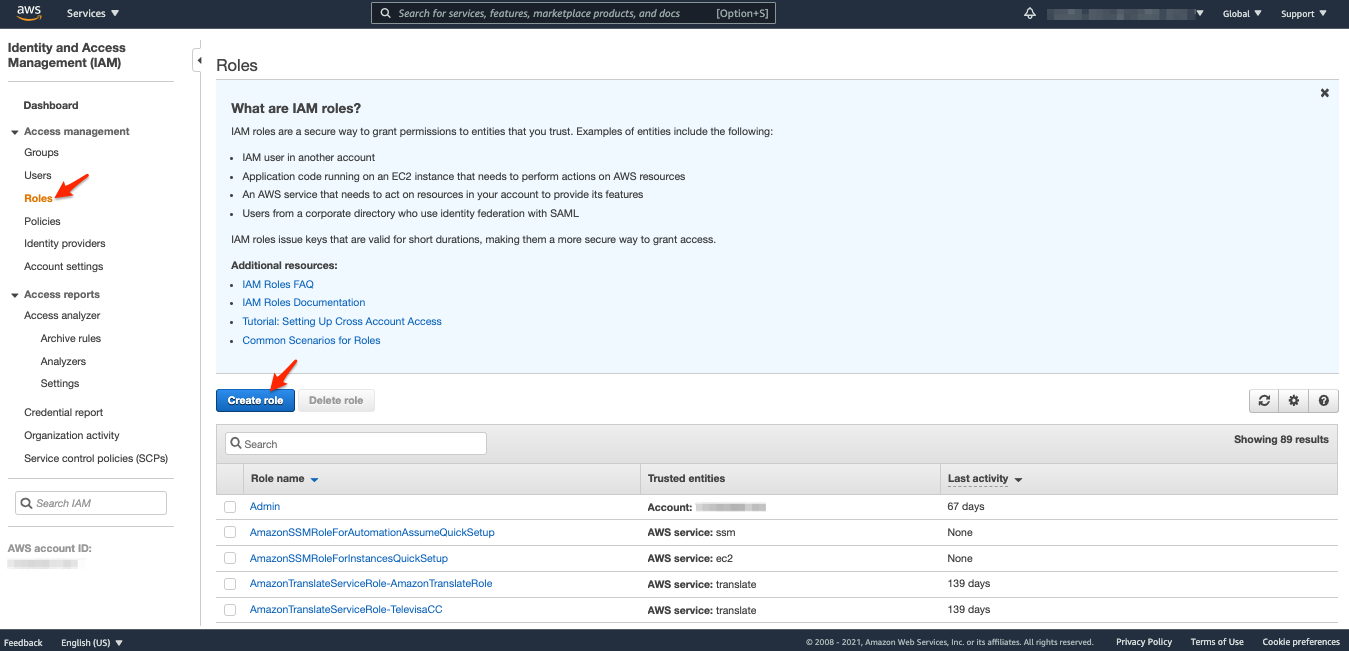Check AmazonSSMRoleForInstancesQuickSetup row checkbox

pos(230,559)
